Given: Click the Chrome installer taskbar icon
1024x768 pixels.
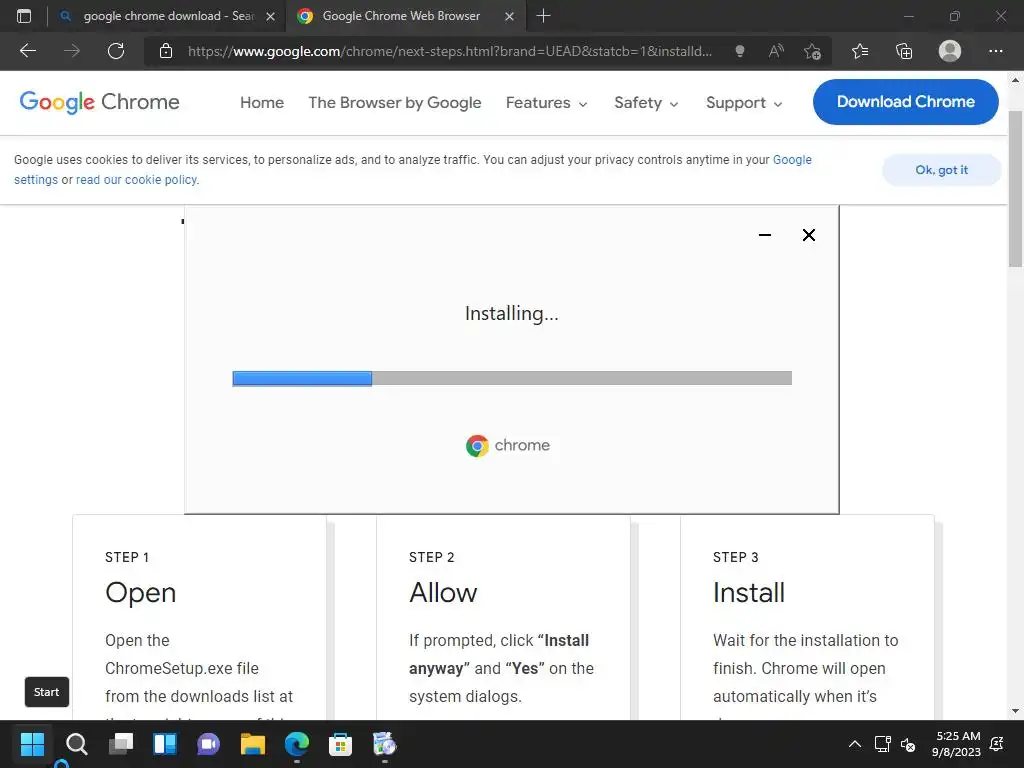Looking at the screenshot, I should click(x=385, y=744).
